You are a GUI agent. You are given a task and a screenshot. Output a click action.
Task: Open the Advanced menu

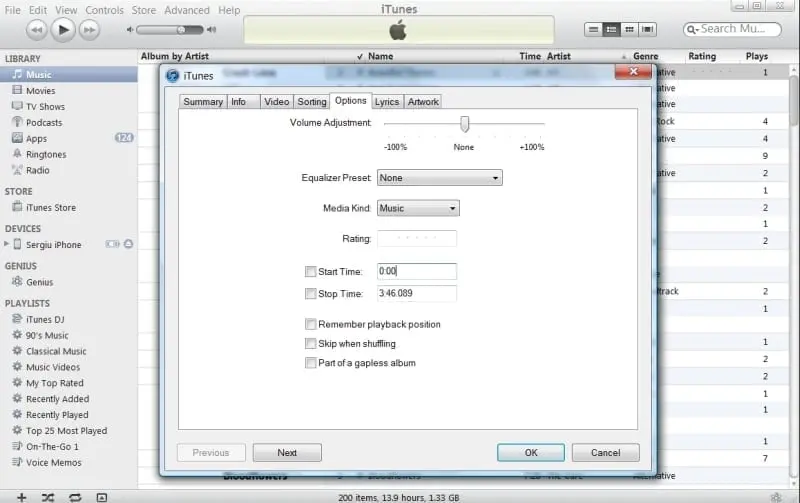(187, 10)
